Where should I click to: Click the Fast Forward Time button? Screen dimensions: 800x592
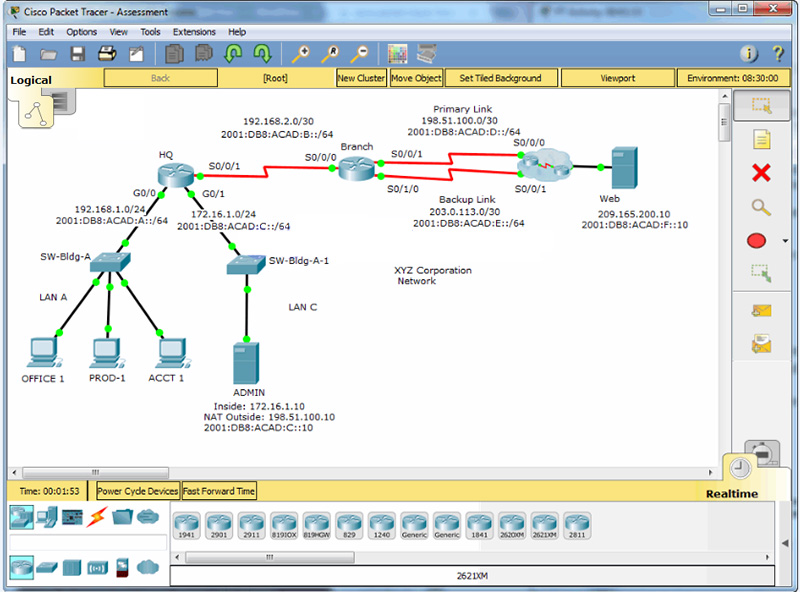[219, 491]
